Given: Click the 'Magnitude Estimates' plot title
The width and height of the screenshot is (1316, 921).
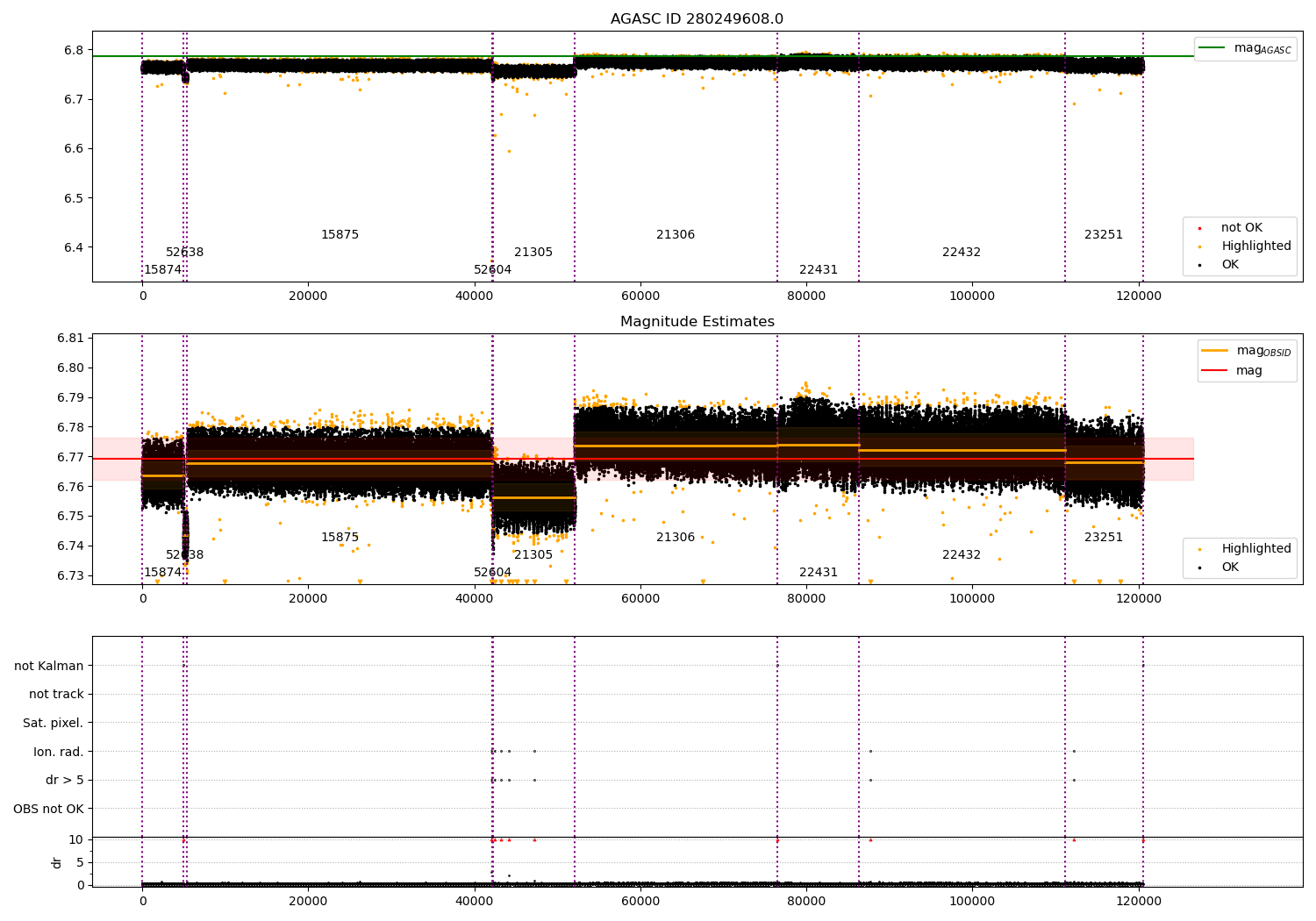Looking at the screenshot, I should click(697, 322).
